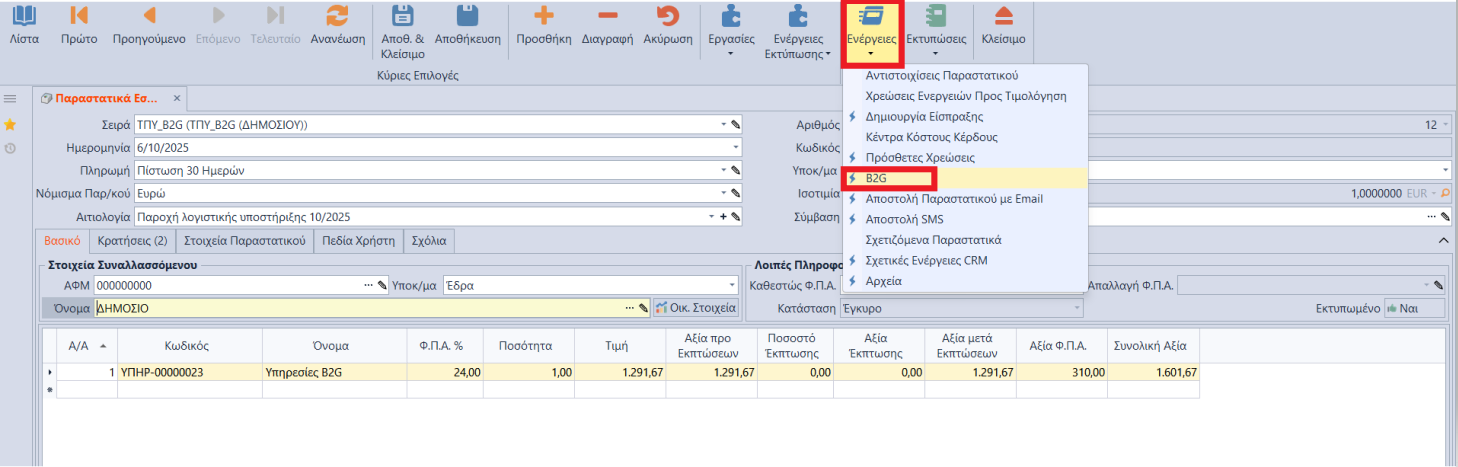Expand the Σειρά combo box
The image size is (1458, 467).
coord(723,125)
